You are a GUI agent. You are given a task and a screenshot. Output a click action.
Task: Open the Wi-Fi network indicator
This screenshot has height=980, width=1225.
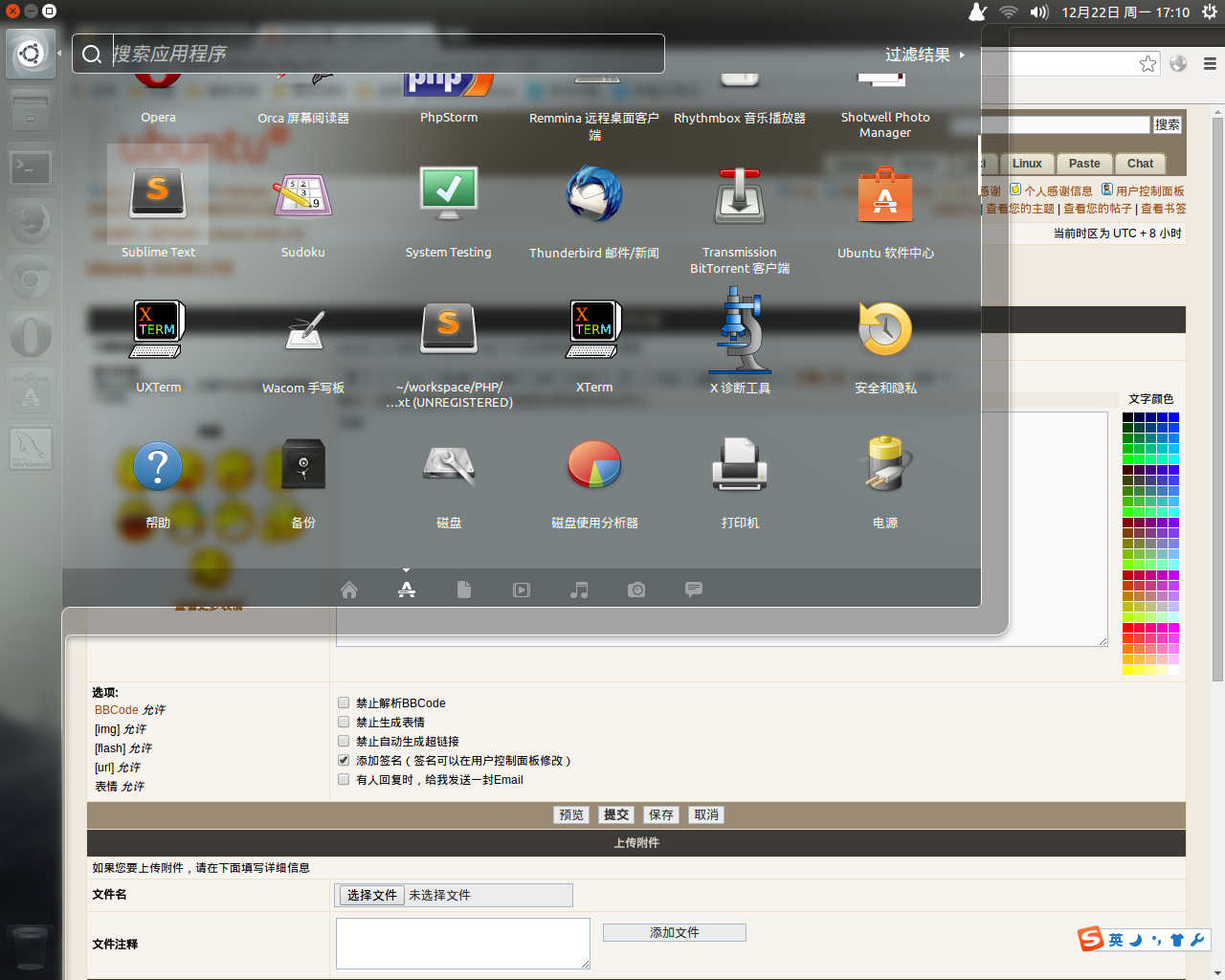(x=1009, y=11)
